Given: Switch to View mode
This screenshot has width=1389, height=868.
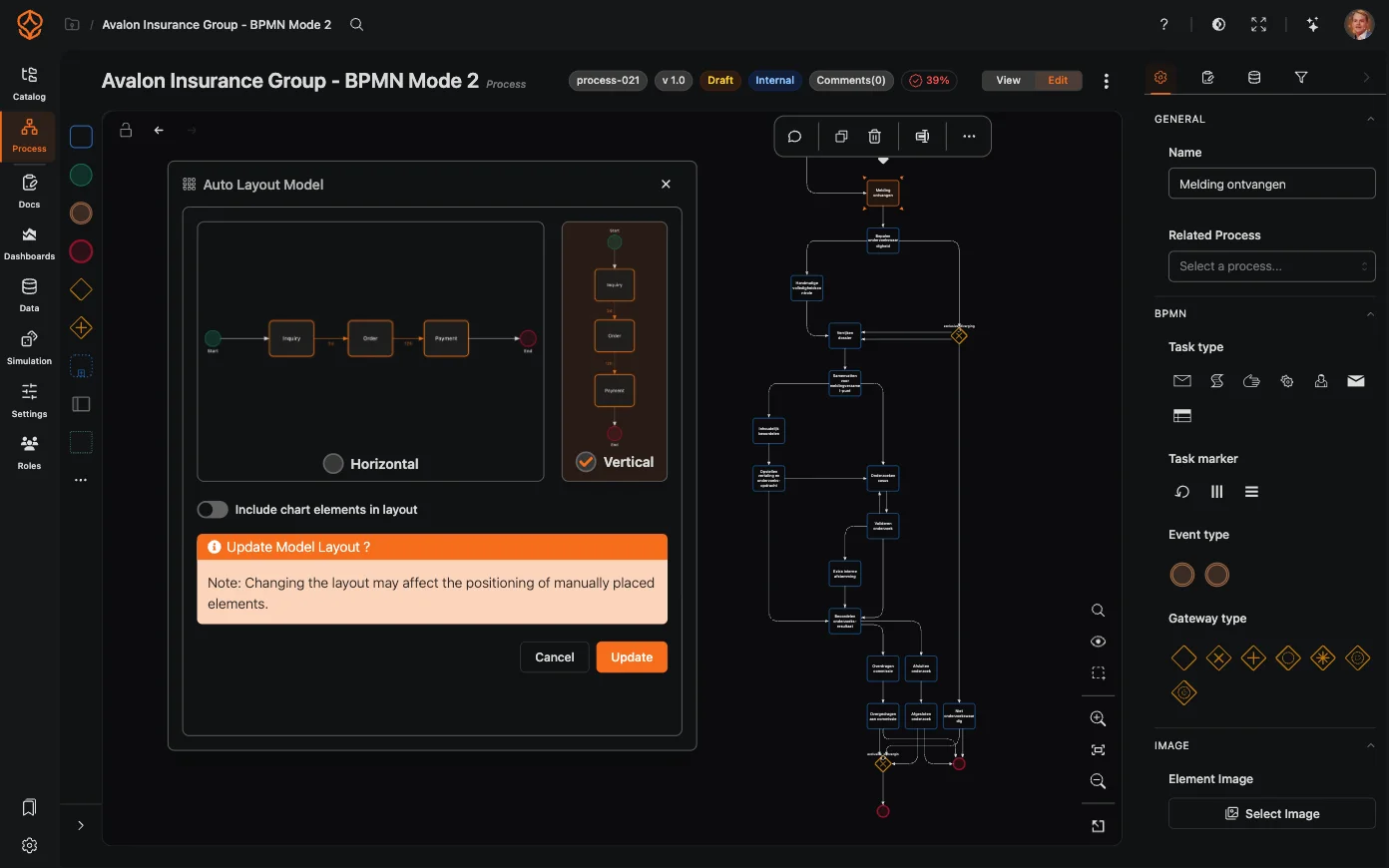Looking at the screenshot, I should [x=1008, y=81].
